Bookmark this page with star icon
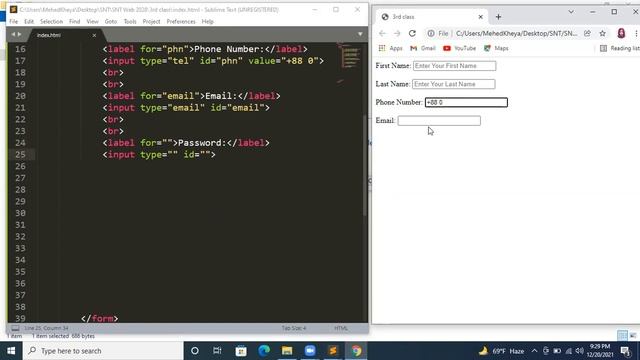The height and width of the screenshot is (360, 640). tap(602, 33)
